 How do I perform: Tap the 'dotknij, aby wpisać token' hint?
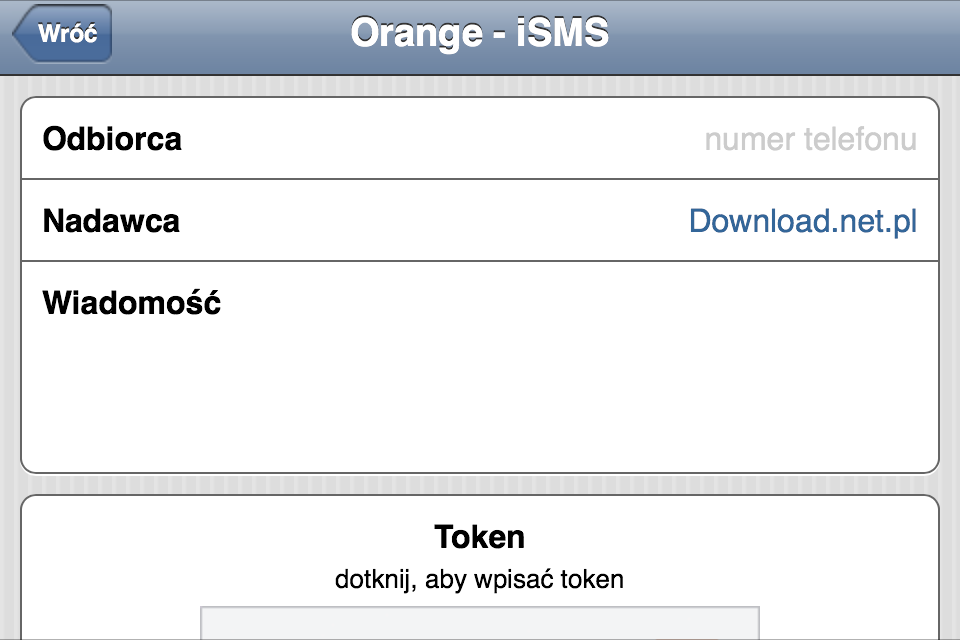479,579
